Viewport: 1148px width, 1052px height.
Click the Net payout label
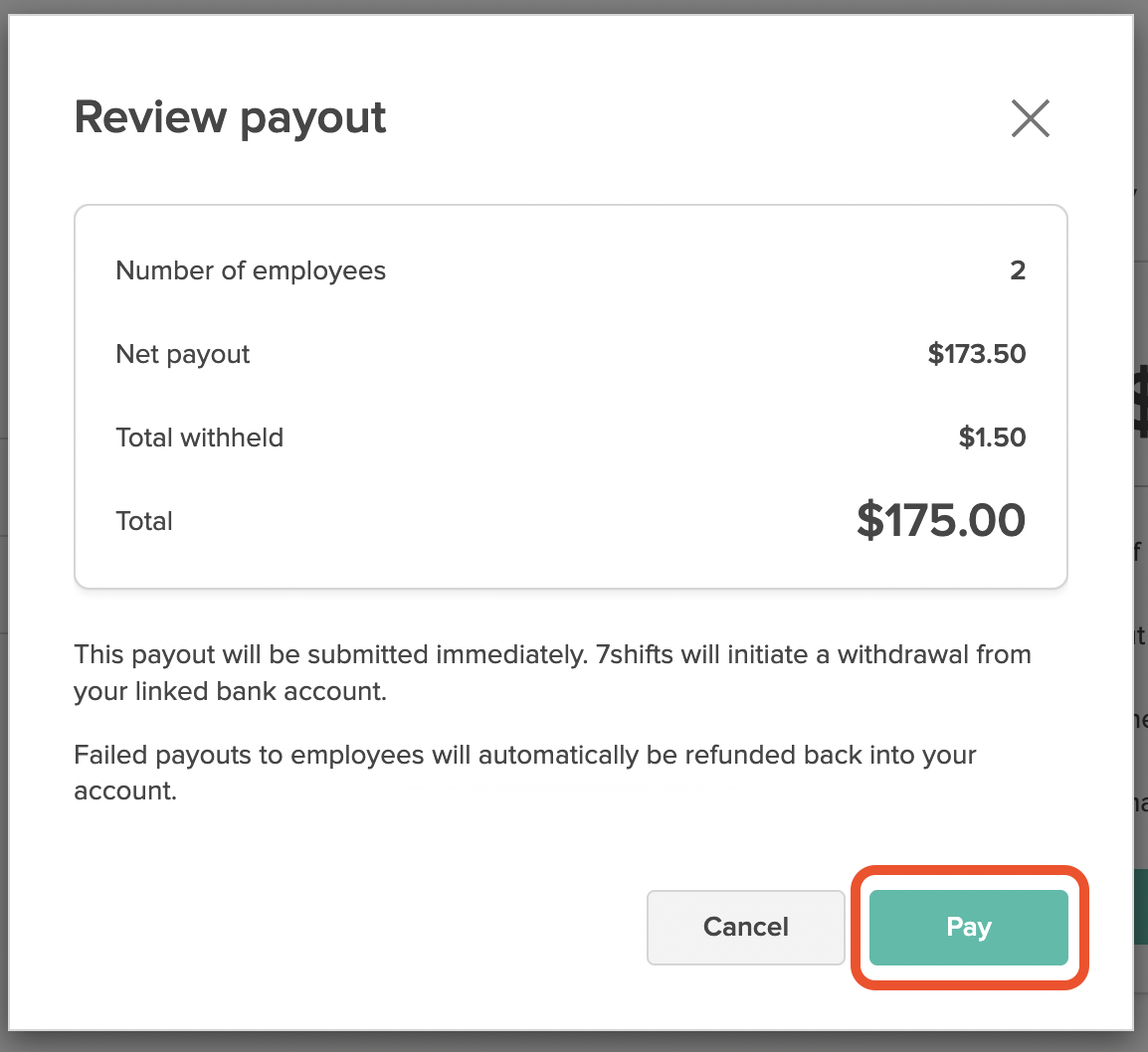click(x=182, y=354)
